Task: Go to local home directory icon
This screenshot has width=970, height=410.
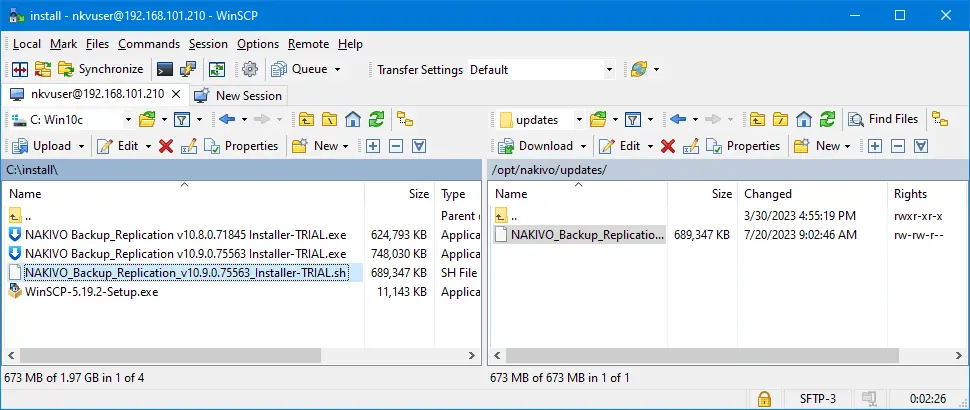Action: pos(353,119)
